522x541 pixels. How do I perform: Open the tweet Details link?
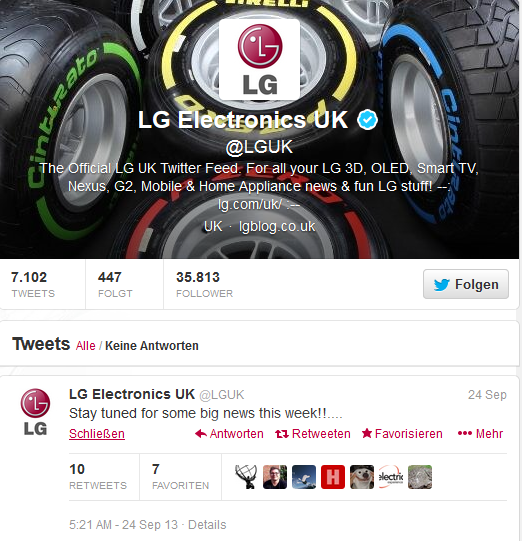(207, 525)
